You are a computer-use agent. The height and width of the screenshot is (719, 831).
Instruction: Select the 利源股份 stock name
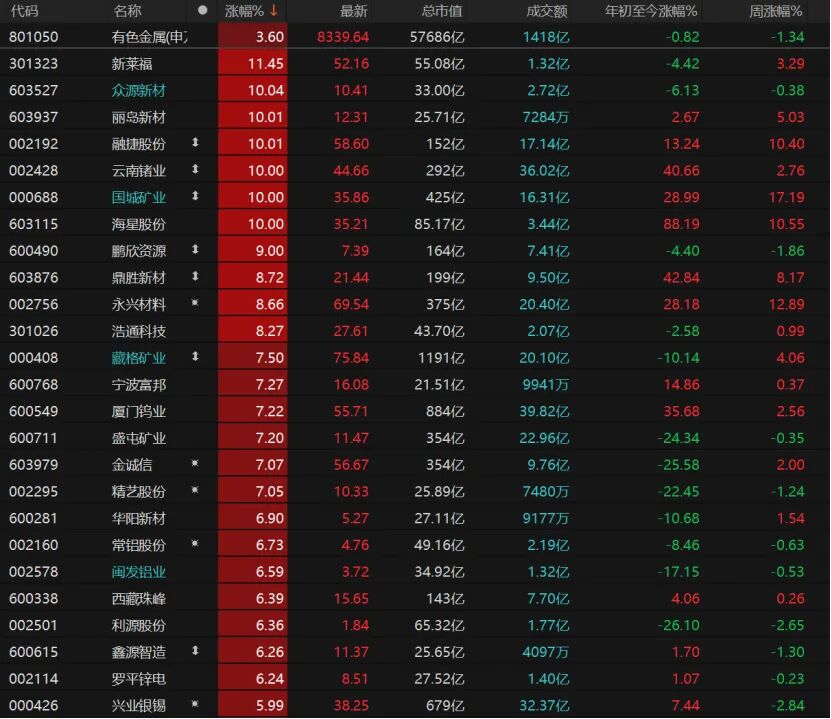[x=139, y=626]
